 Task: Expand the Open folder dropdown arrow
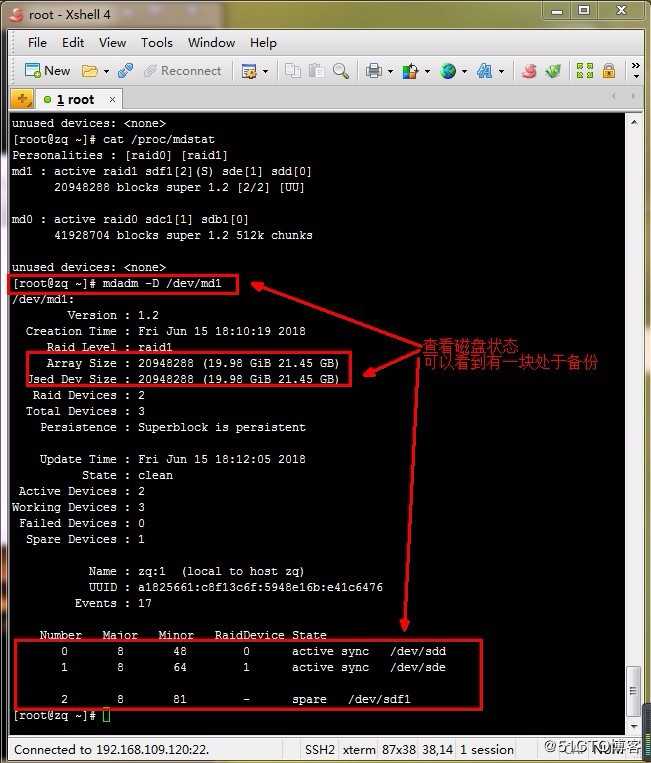(x=106, y=72)
